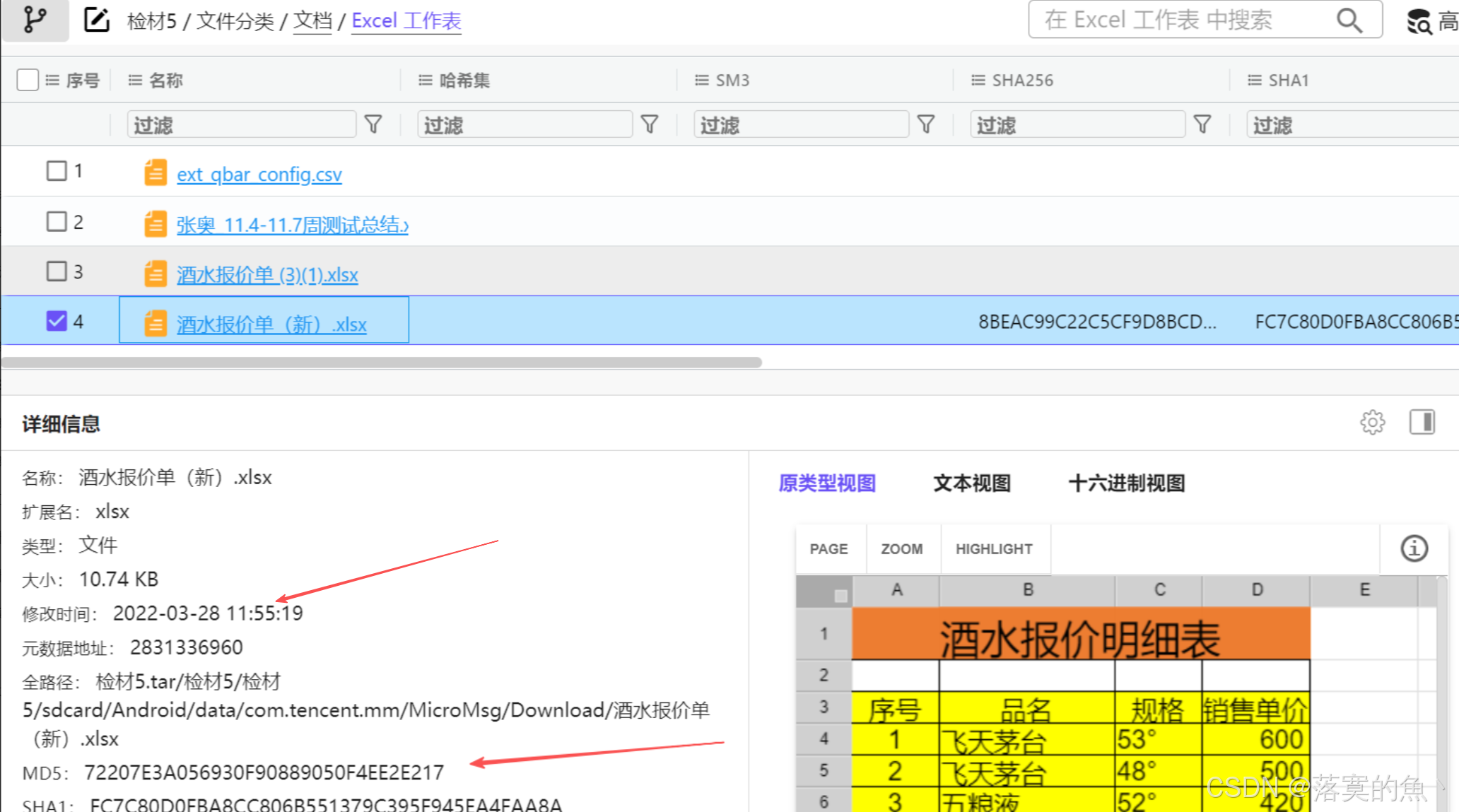1459x812 pixels.
Task: Open the filter funnel for the SM3 column
Action: 925,125
